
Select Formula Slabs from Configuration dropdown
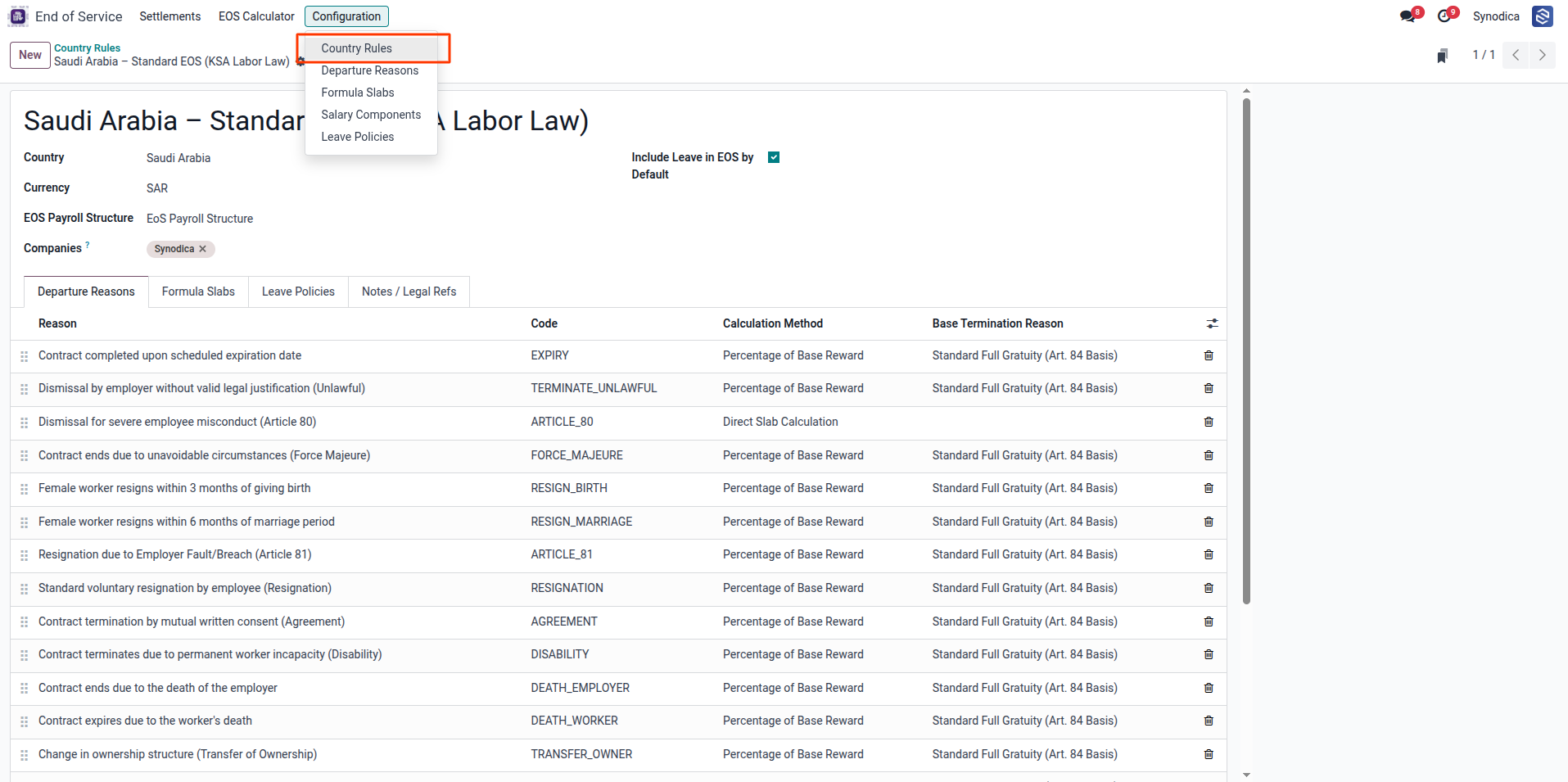pos(358,93)
